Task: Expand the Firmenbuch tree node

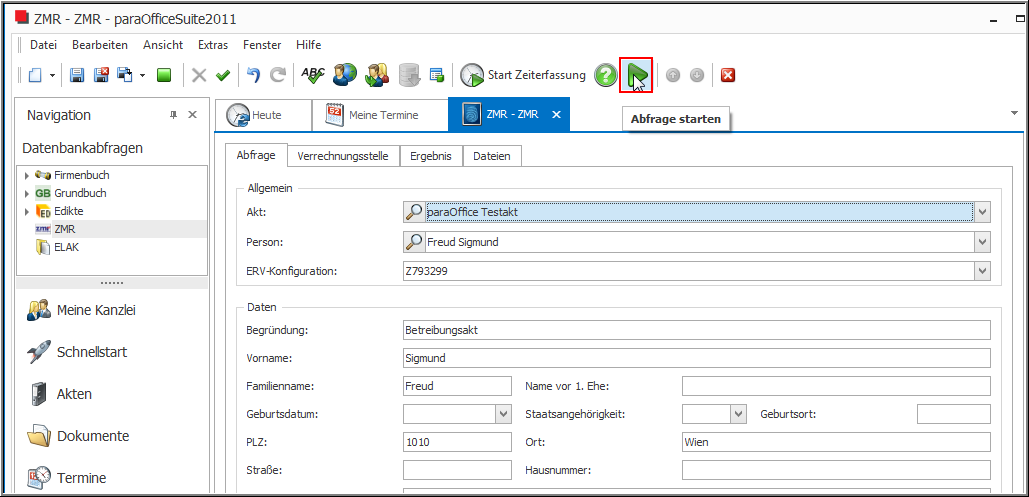Action: click(x=27, y=176)
